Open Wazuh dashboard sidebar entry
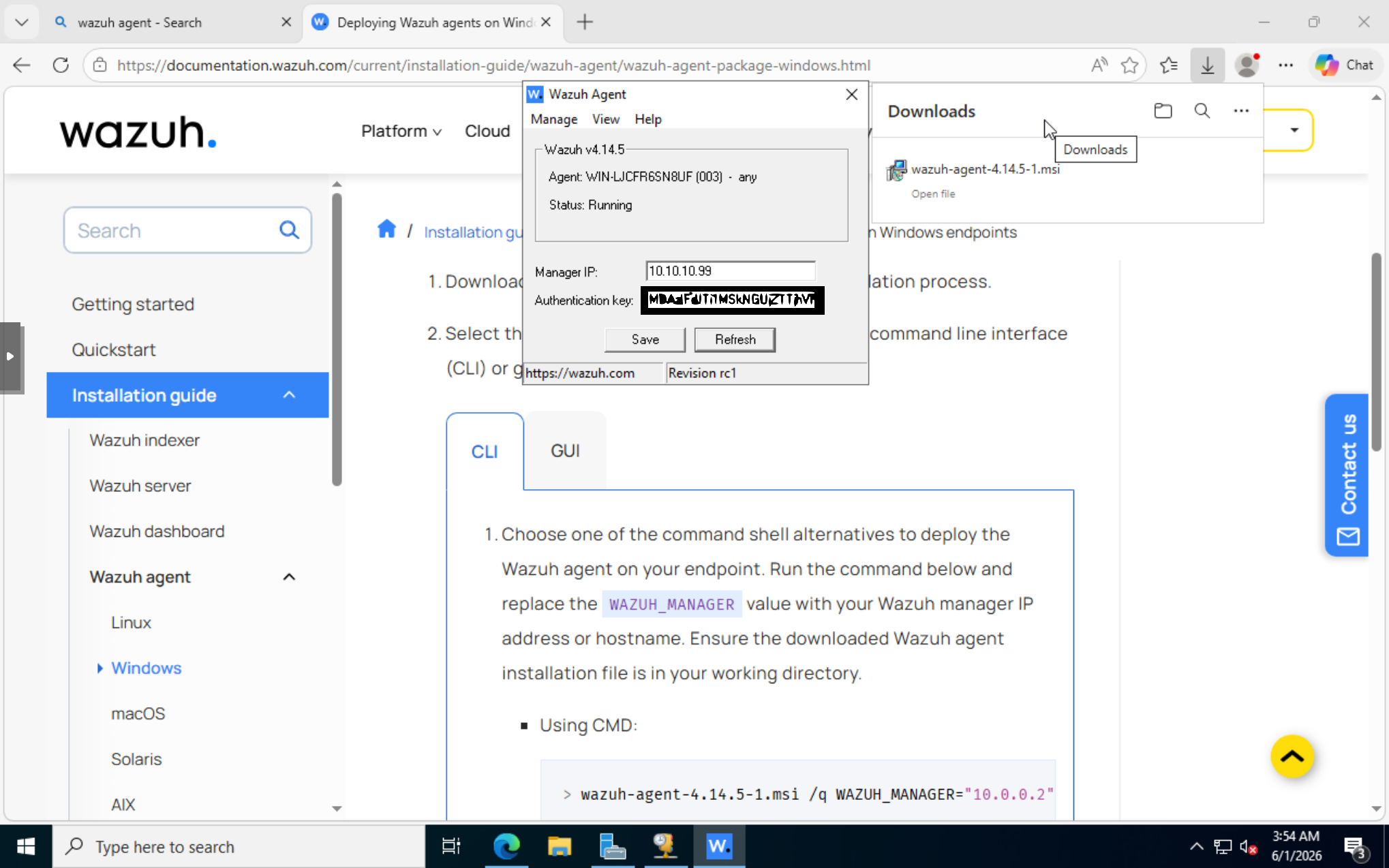1389x868 pixels. coord(157,531)
